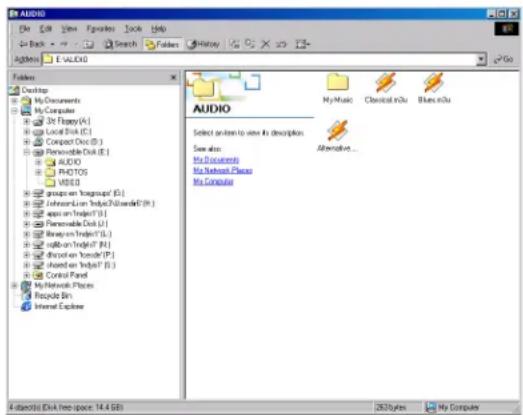Screen dimensions: 523x415
Task: Expand the AUDIO folder tree node
Action: point(39,162)
